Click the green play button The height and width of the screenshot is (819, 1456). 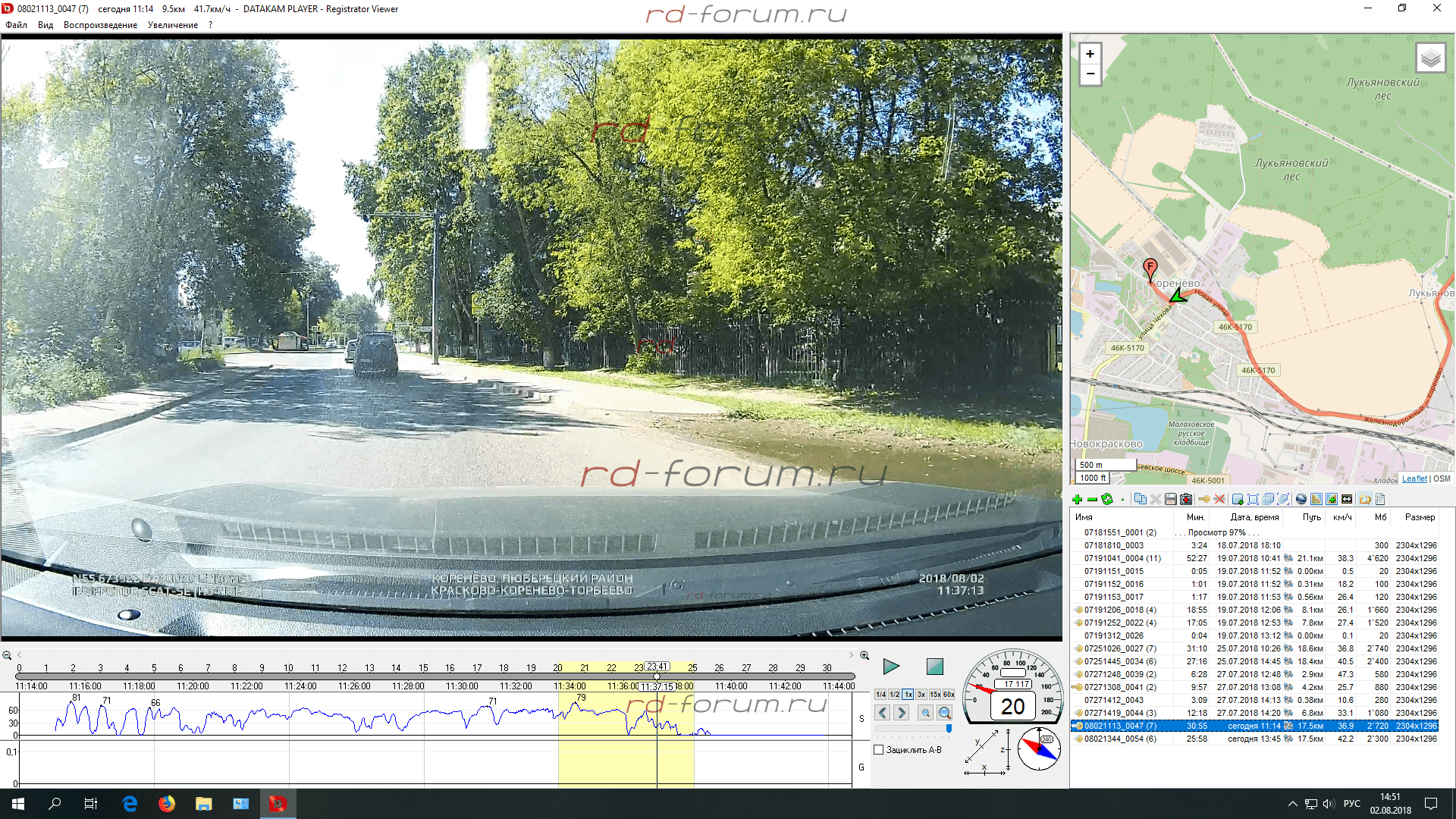pyautogui.click(x=891, y=667)
